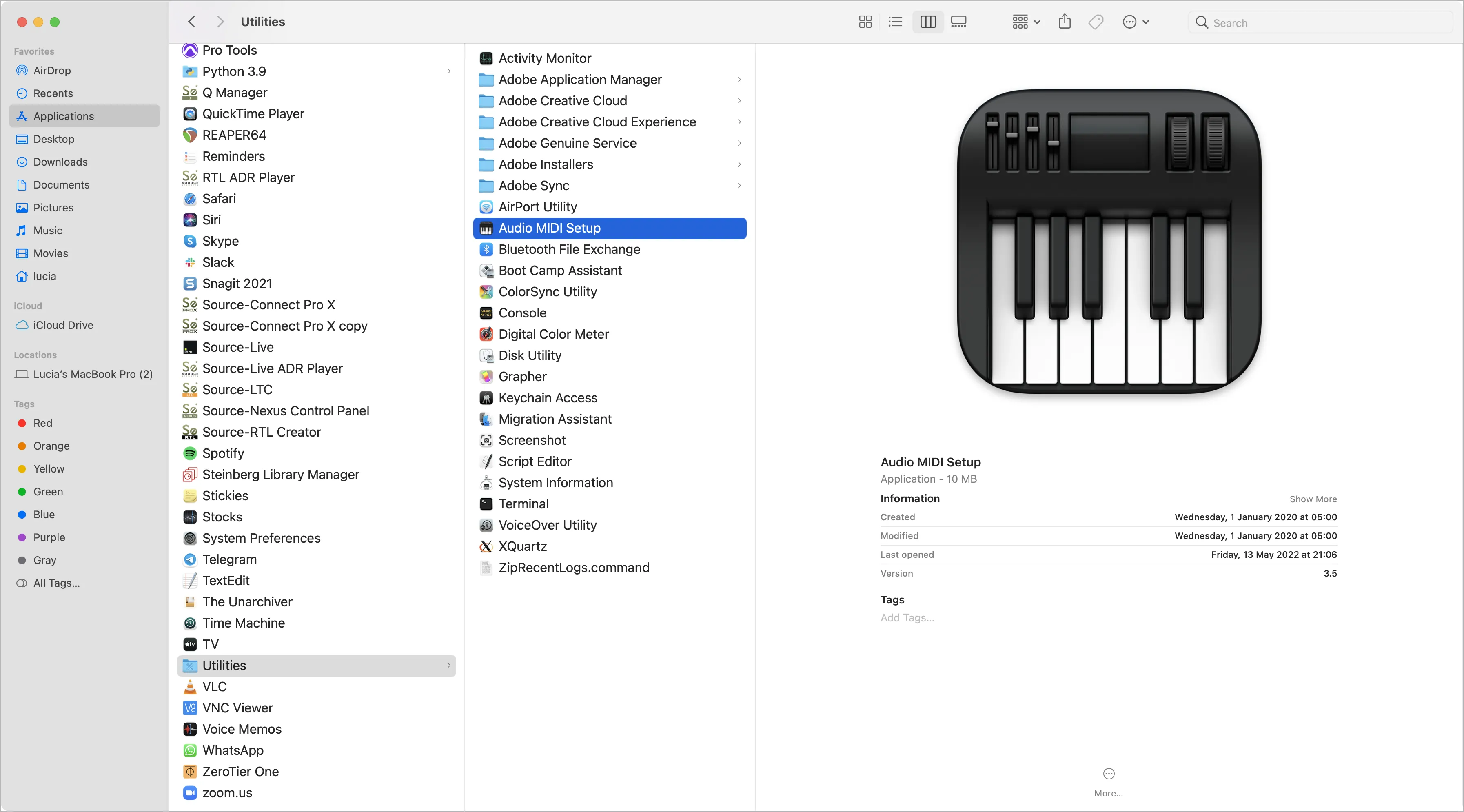Select the Keychain Access icon
This screenshot has width=1464, height=812.
click(x=486, y=398)
